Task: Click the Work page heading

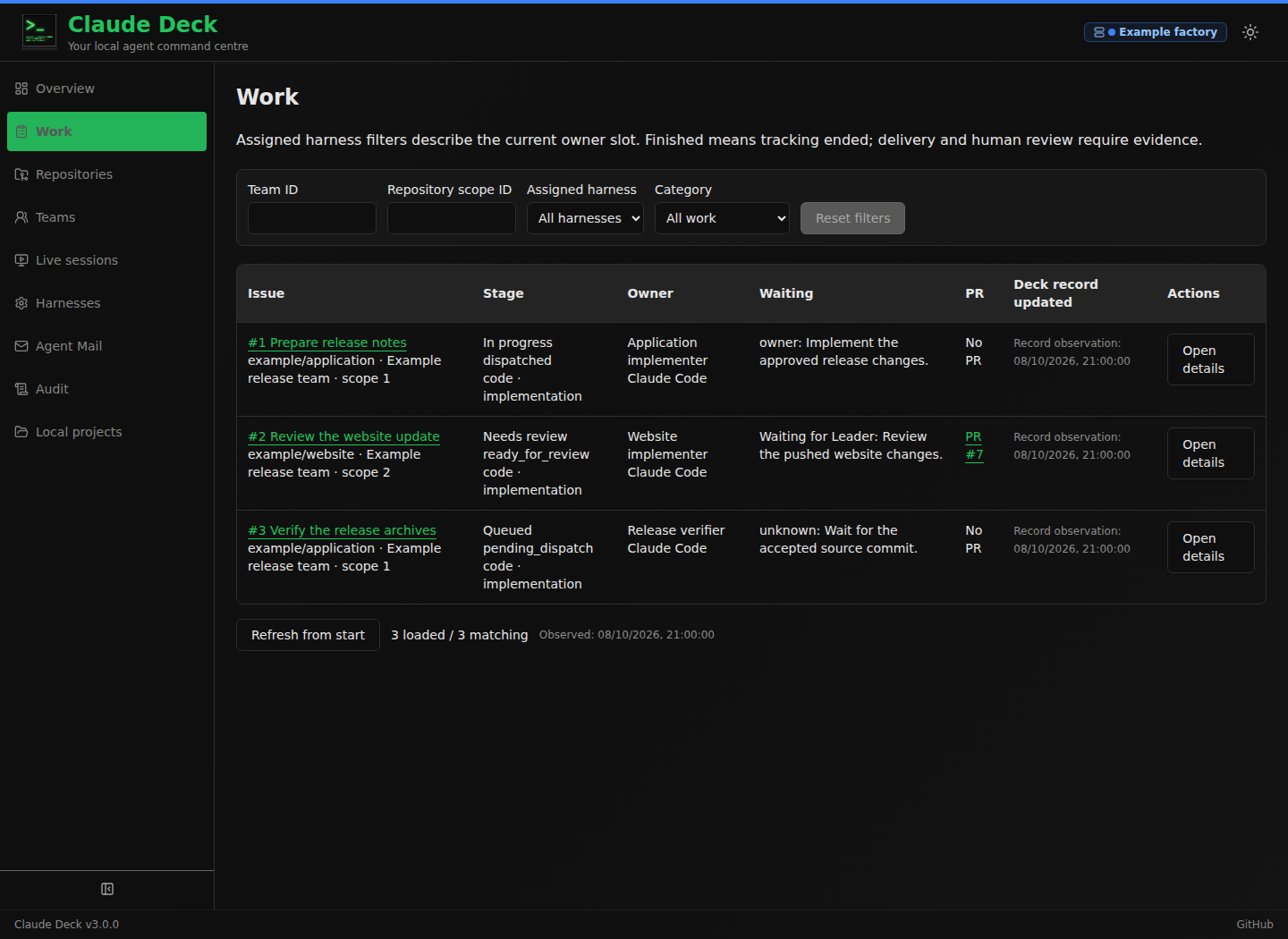Action: tap(267, 97)
